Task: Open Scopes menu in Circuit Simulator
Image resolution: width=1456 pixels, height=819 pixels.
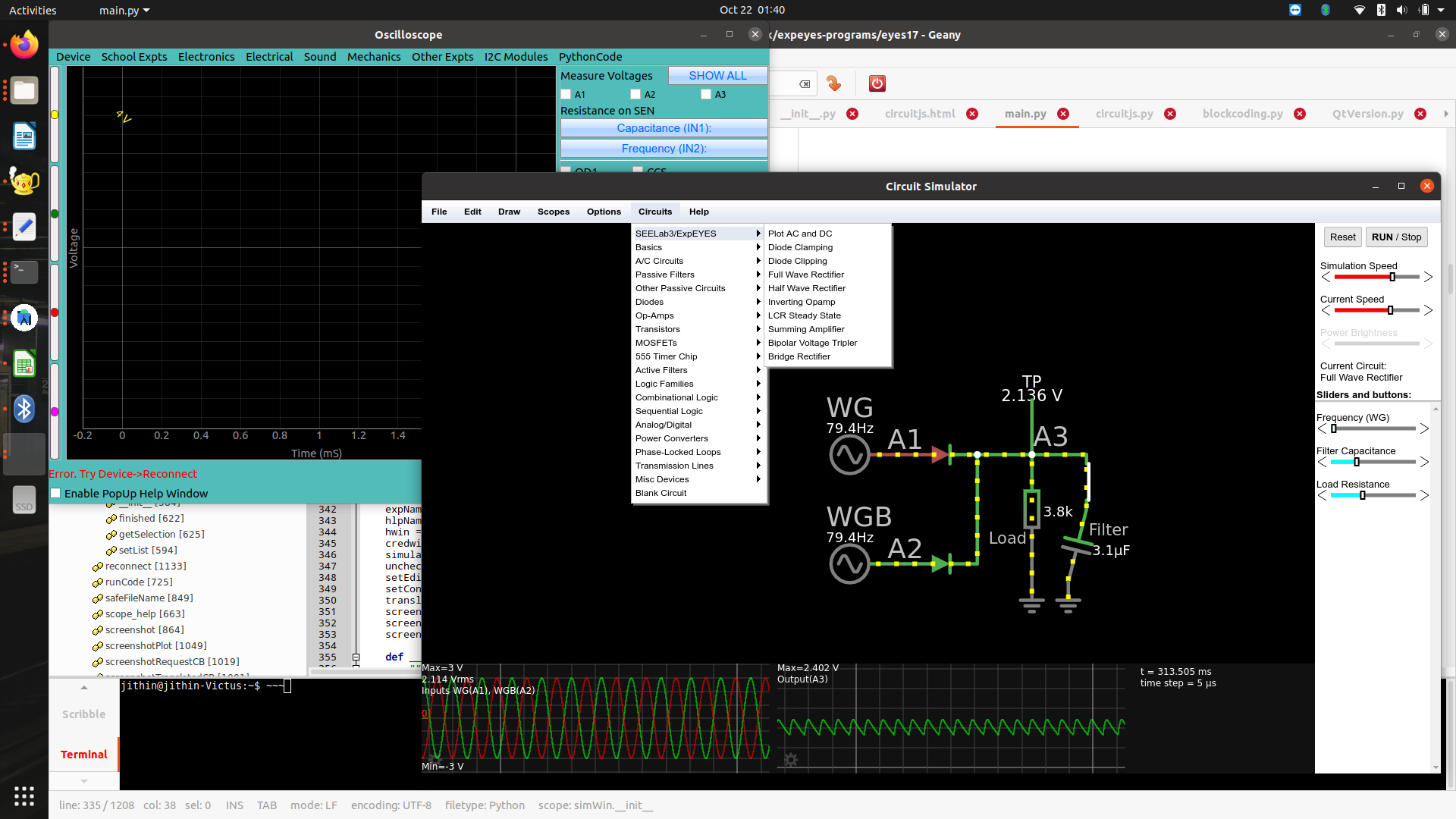Action: 554,212
